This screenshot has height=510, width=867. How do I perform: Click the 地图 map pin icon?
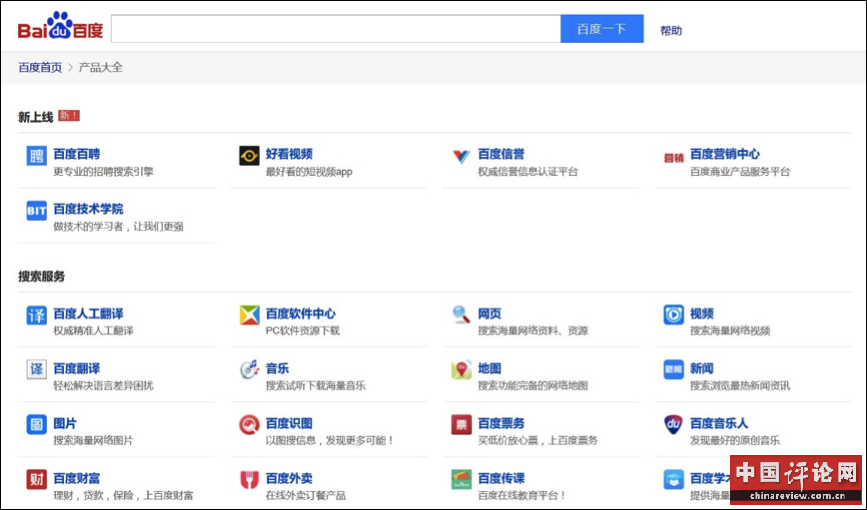(461, 370)
